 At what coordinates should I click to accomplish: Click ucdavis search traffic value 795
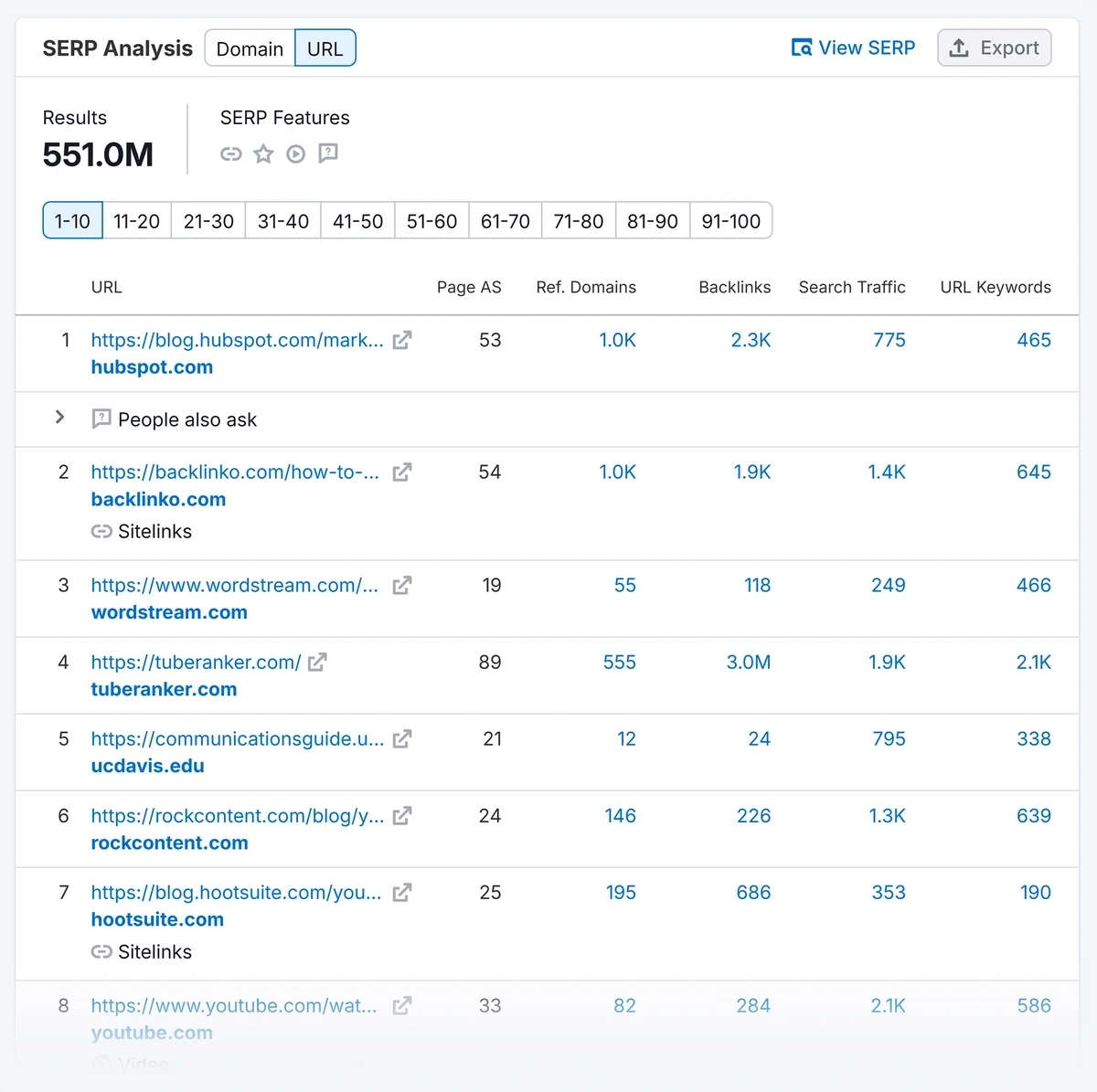889,739
